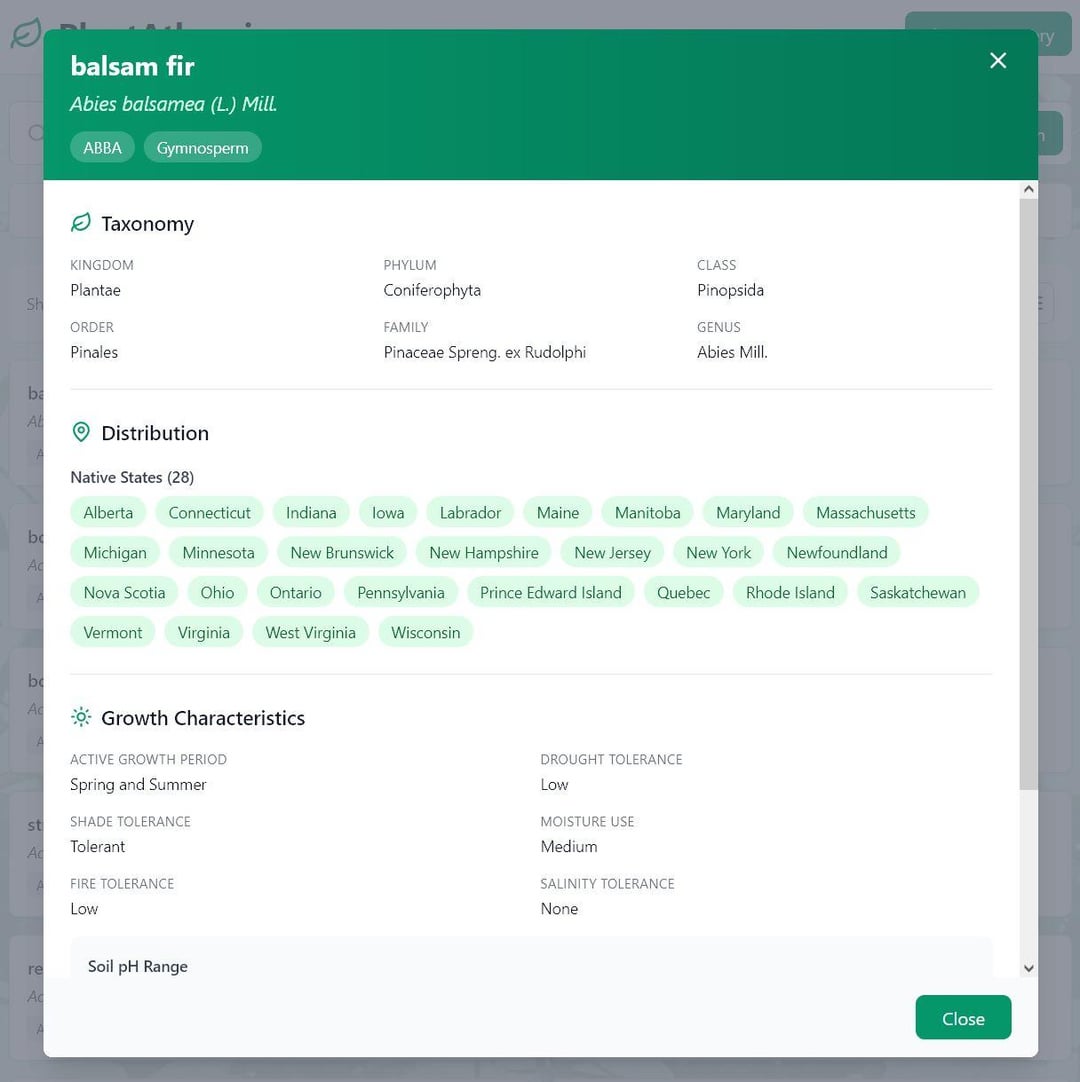1080x1082 pixels.
Task: Click the green Close button
Action: (963, 1017)
